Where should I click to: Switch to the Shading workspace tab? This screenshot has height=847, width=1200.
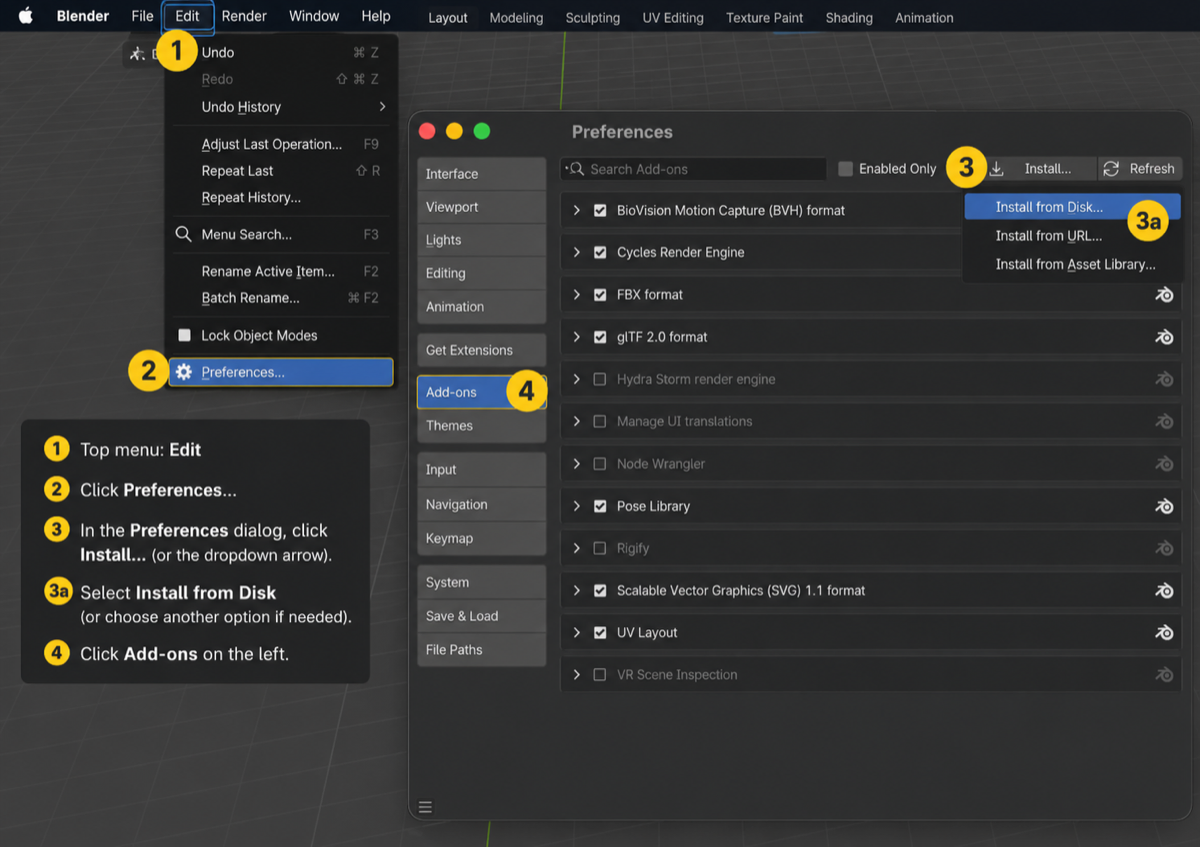click(849, 18)
